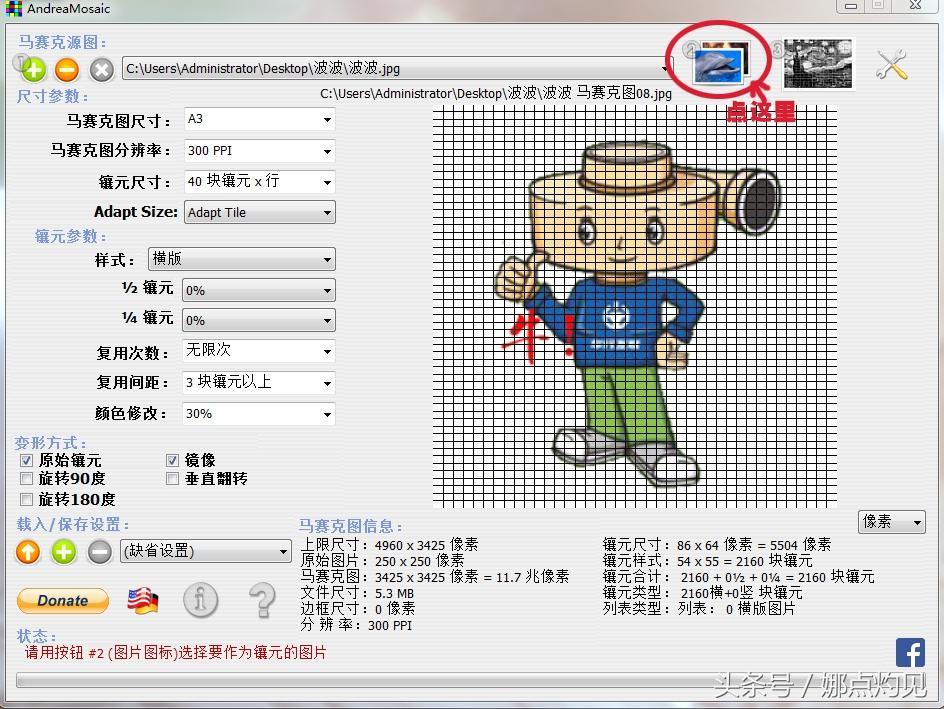
Task: Click the question mark help icon
Action: pos(261,600)
